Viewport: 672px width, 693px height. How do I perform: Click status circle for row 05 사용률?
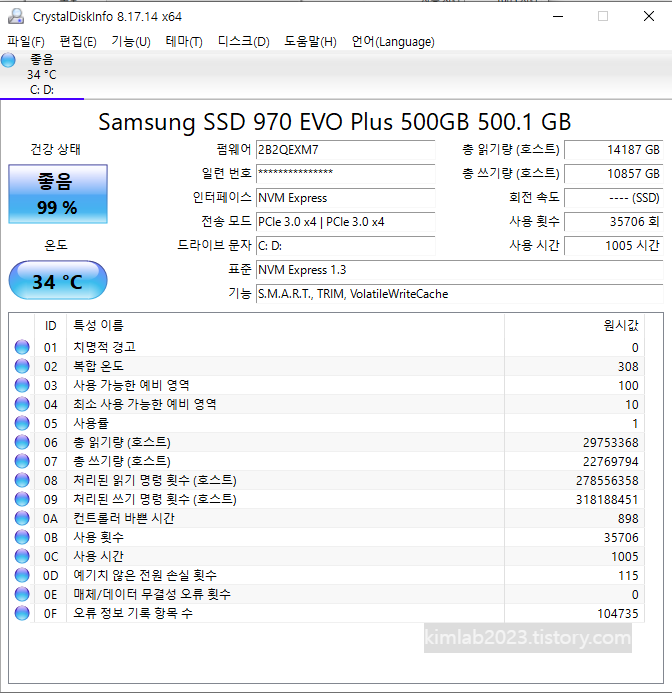point(22,423)
